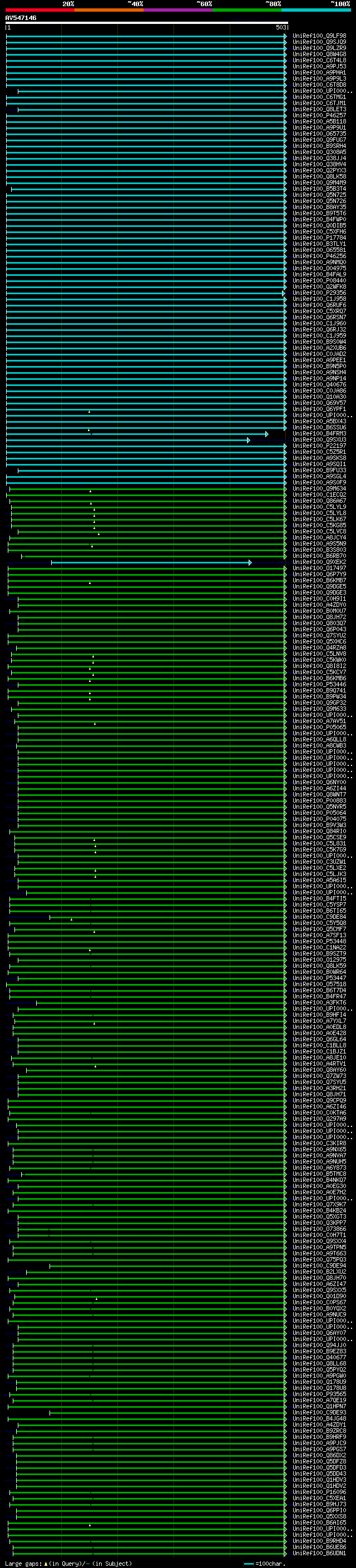Click the UniRef100_P17784 hit name
The height and width of the screenshot is (1568, 356).
coord(319,238)
